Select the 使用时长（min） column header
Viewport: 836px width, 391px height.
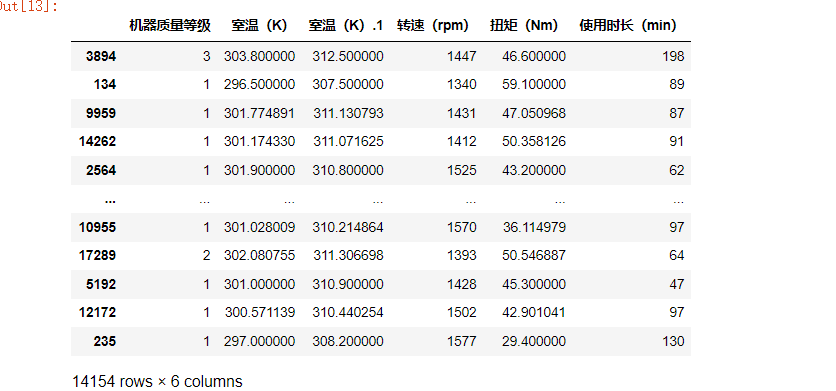(x=628, y=26)
